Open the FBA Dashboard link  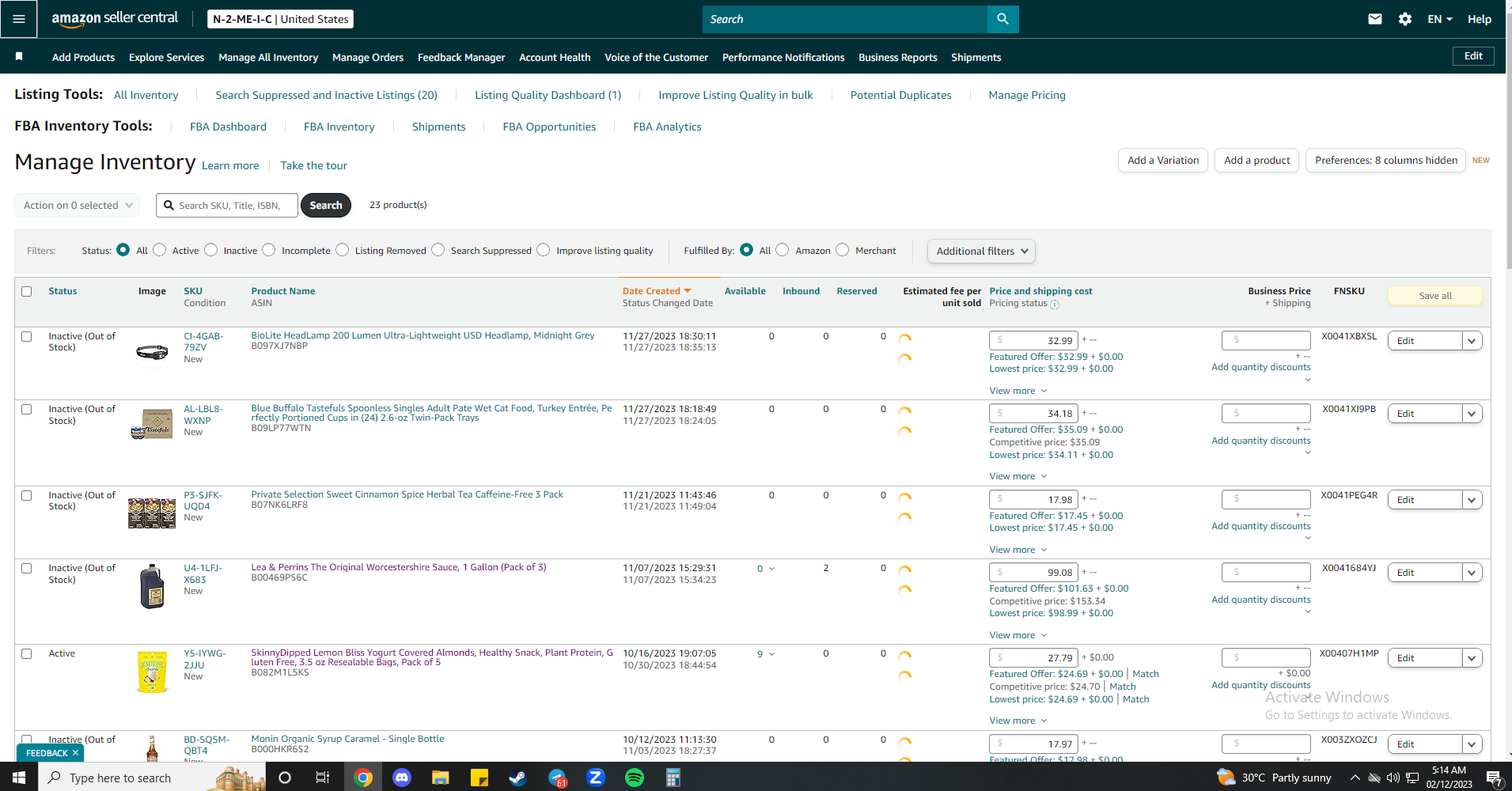click(x=228, y=127)
